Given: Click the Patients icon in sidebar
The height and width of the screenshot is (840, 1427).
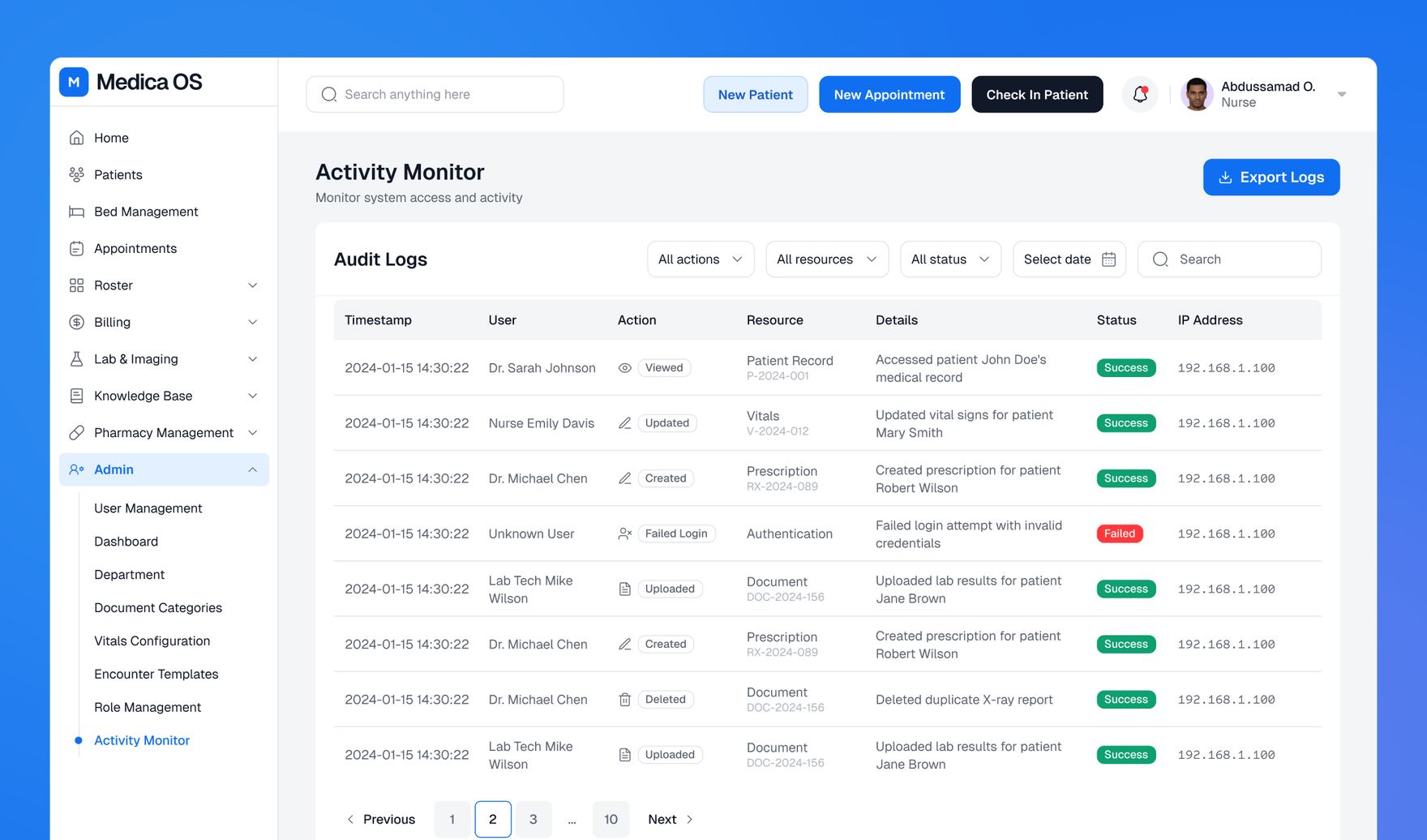Looking at the screenshot, I should pos(76,174).
